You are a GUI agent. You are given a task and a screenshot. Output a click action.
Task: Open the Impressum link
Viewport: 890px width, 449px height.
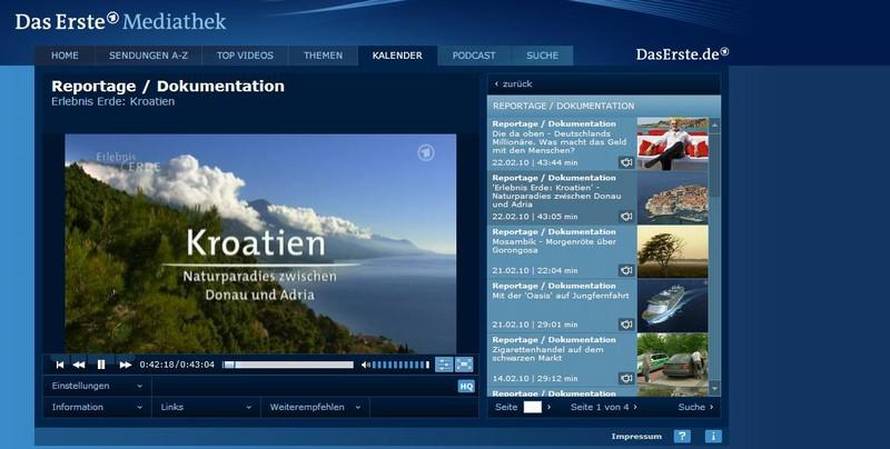pos(636,437)
